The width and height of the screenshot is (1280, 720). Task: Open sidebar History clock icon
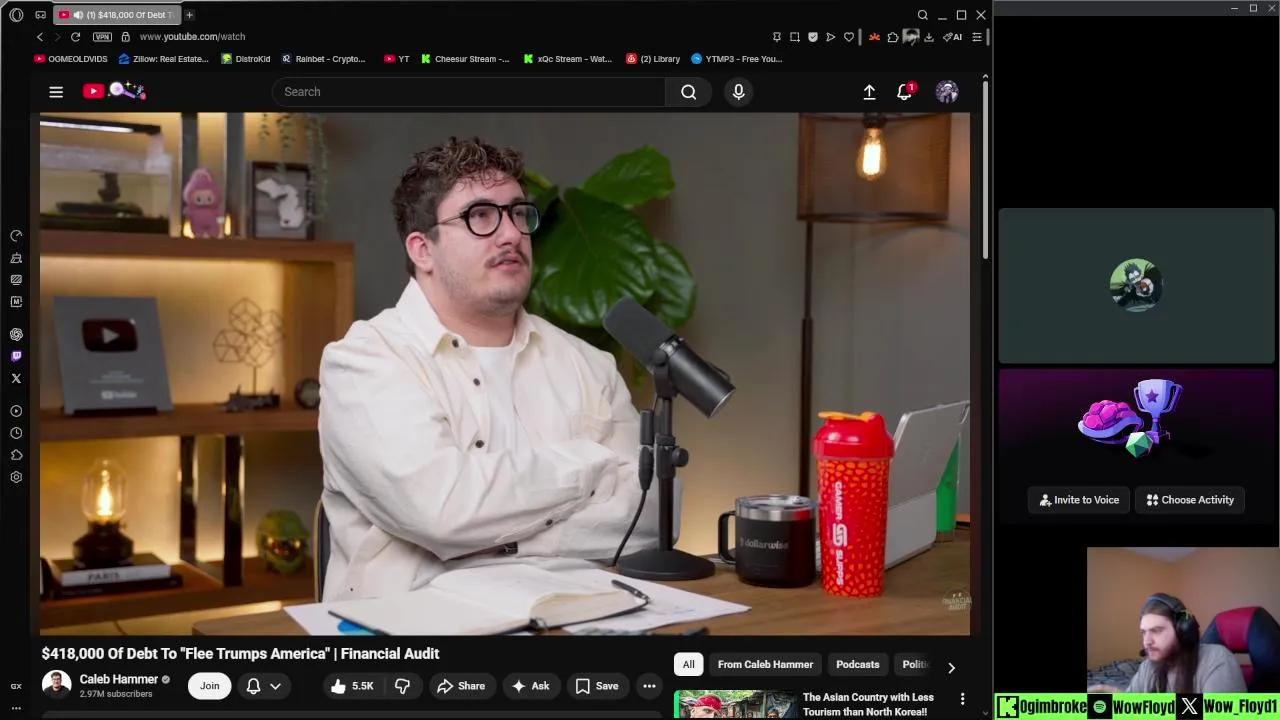(x=16, y=433)
